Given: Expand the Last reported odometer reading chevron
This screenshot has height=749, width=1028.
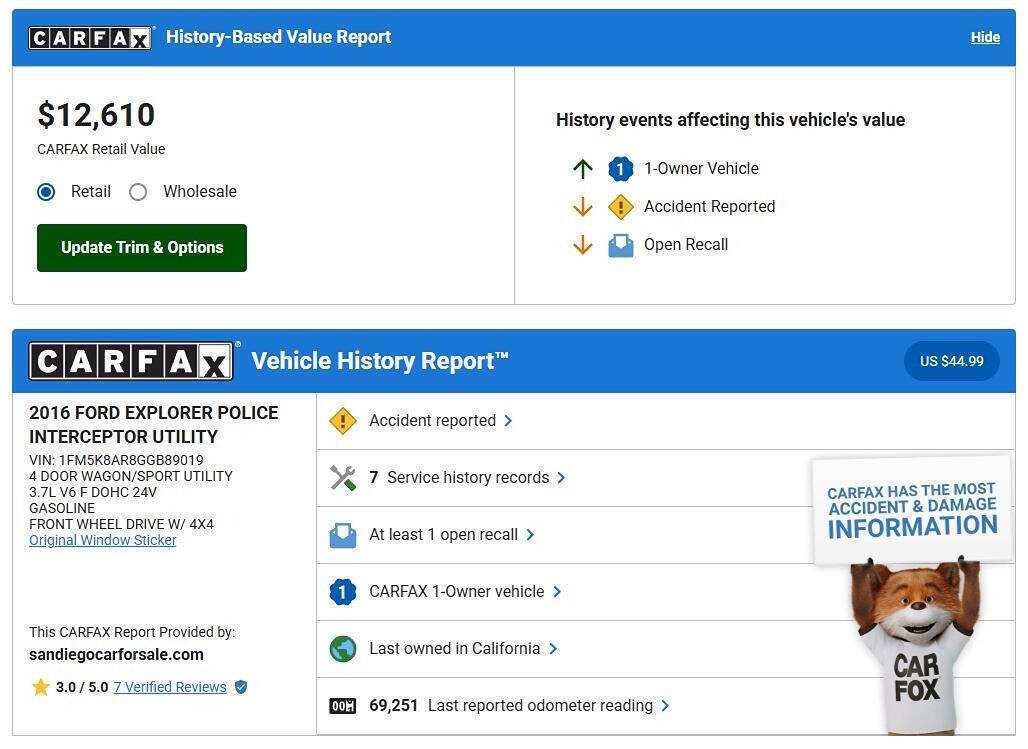Looking at the screenshot, I should click(x=665, y=706).
